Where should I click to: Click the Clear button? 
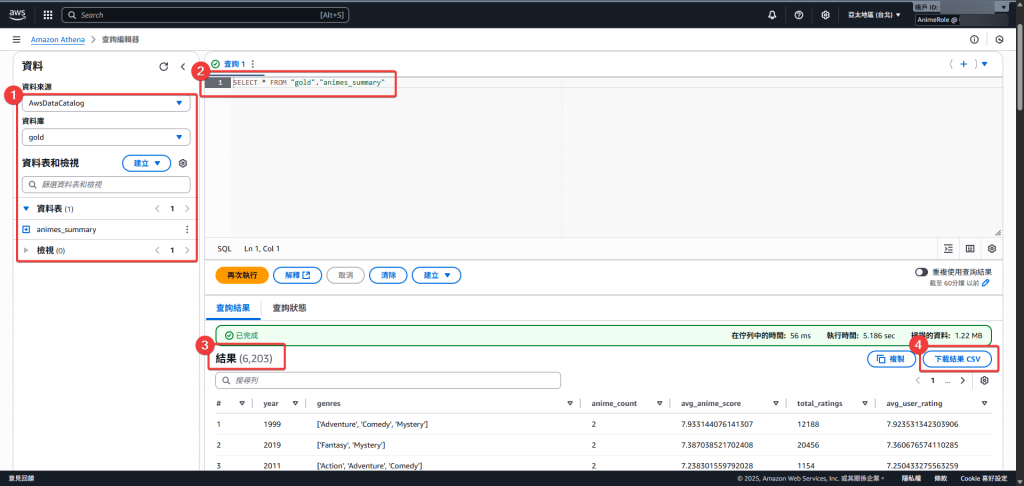[x=388, y=275]
